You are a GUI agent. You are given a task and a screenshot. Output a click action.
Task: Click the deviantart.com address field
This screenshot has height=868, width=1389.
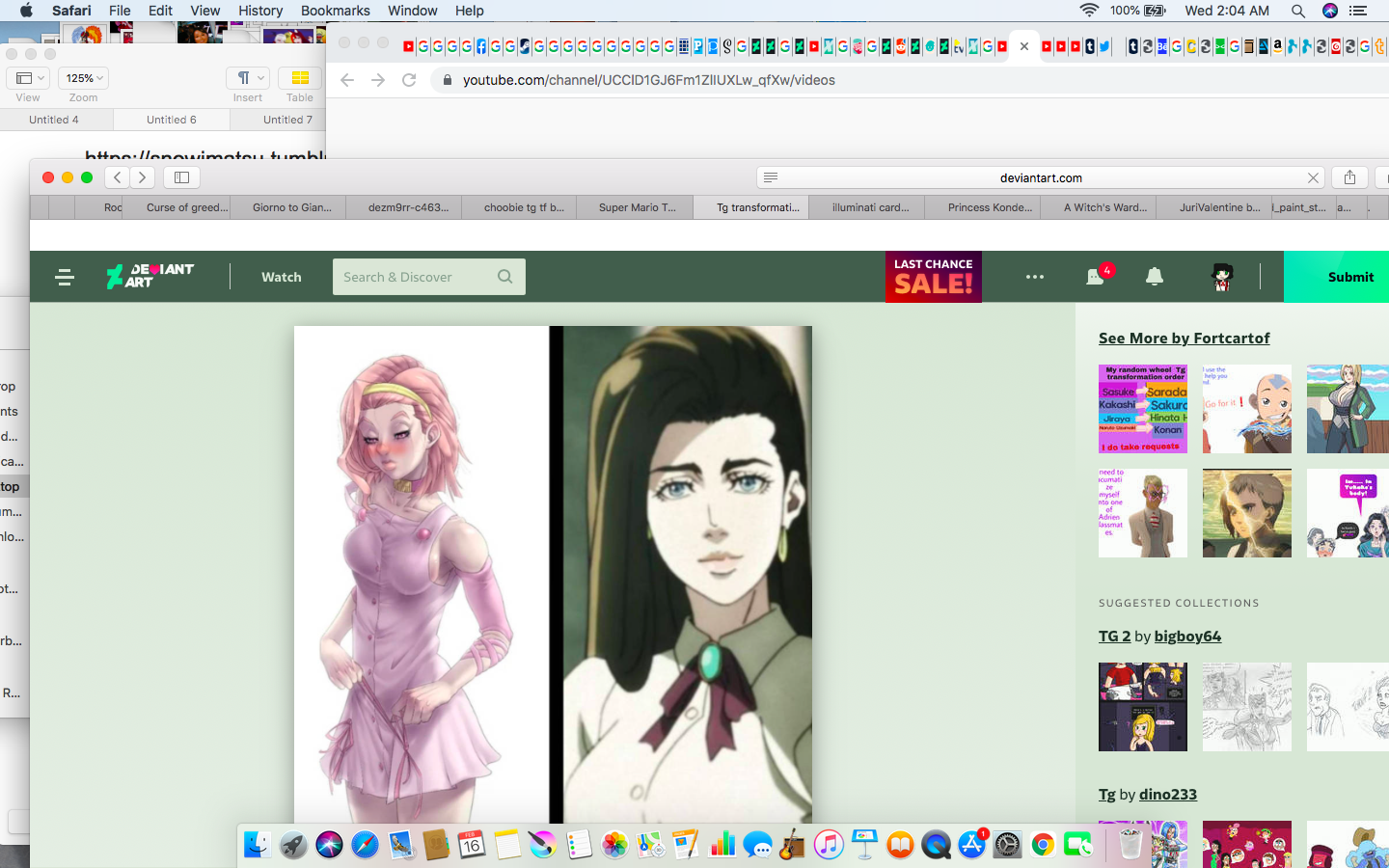1041,177
